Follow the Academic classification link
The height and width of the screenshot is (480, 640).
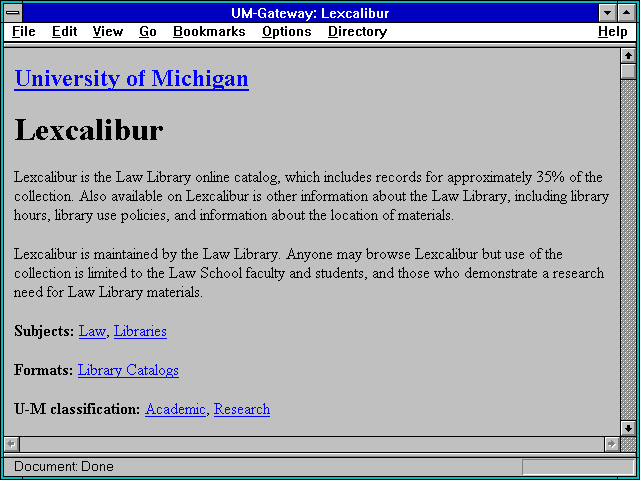click(175, 409)
